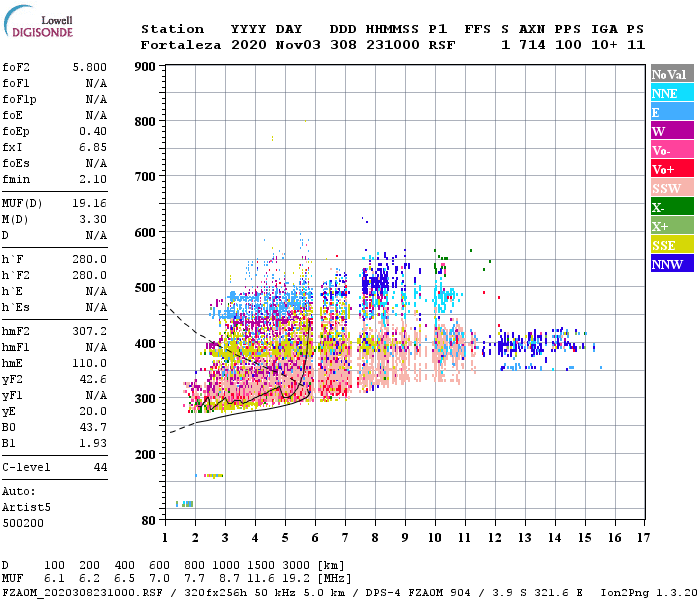Screen dimensions: 700x600
Task: Click the hmF1 label
Action: [16, 347]
